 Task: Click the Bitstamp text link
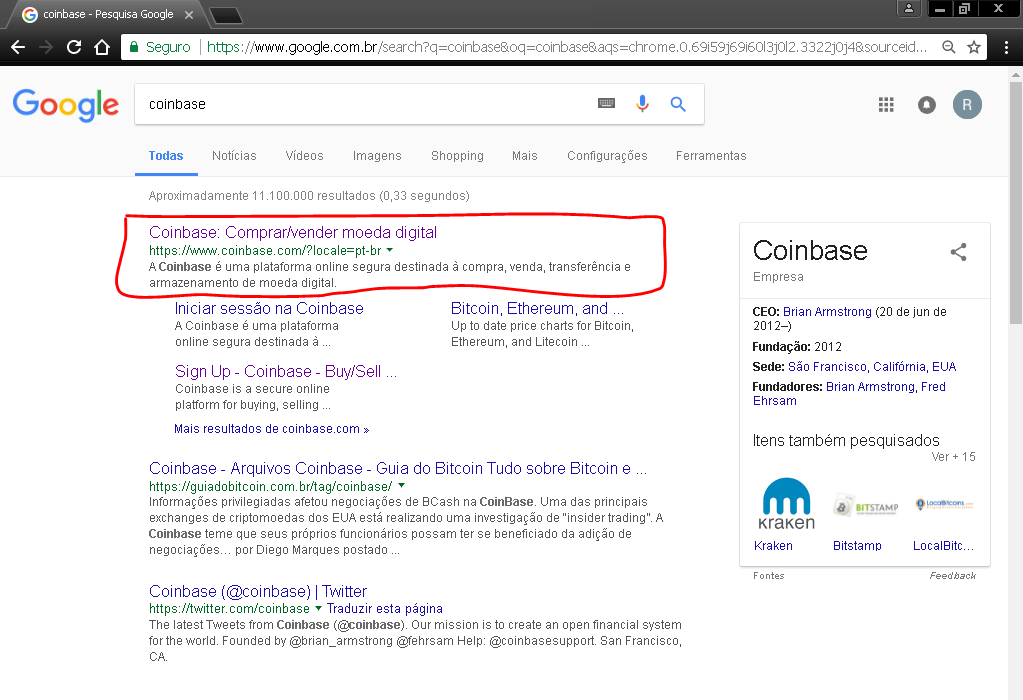point(857,546)
